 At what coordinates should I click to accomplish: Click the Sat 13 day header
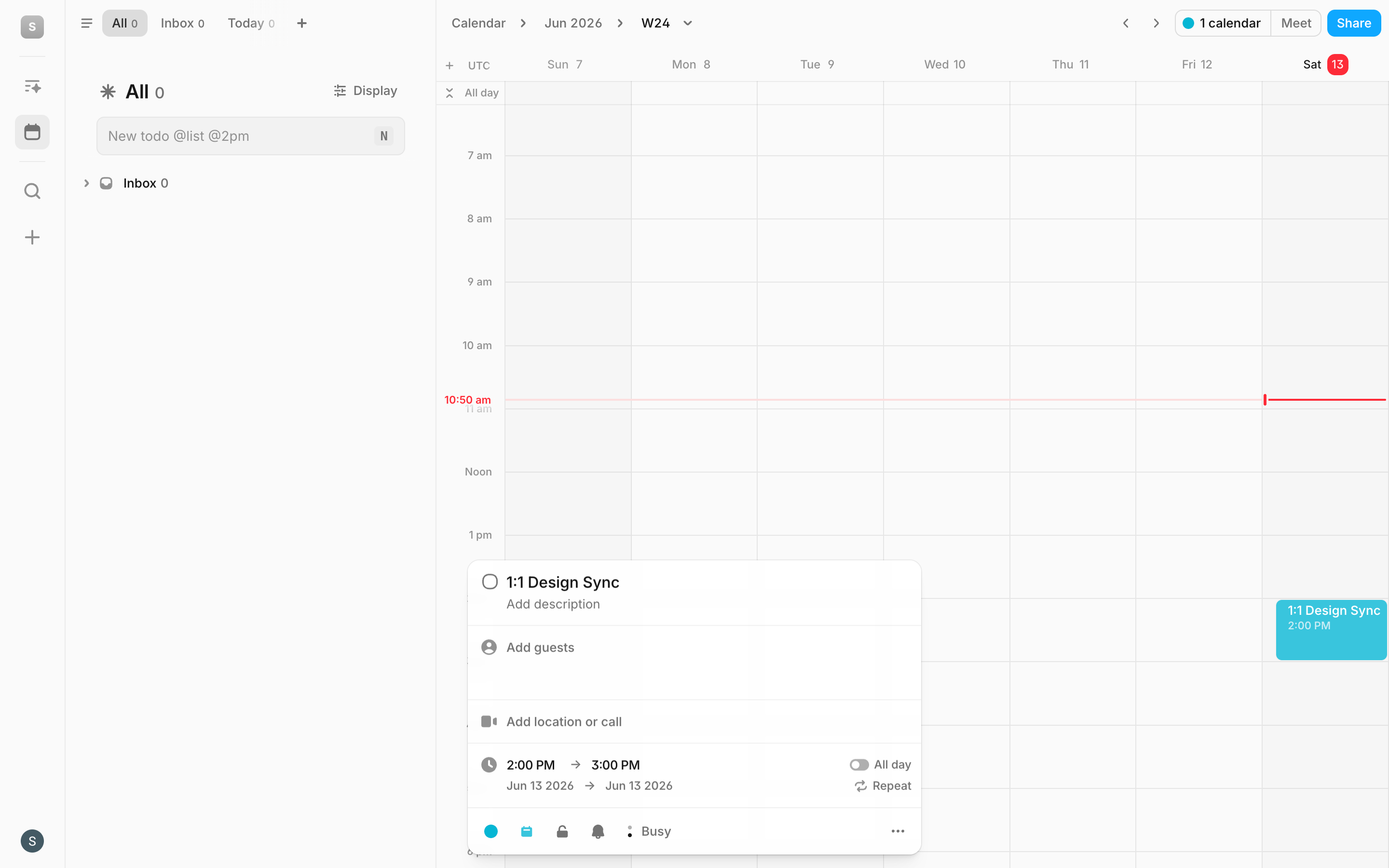coord(1325,64)
